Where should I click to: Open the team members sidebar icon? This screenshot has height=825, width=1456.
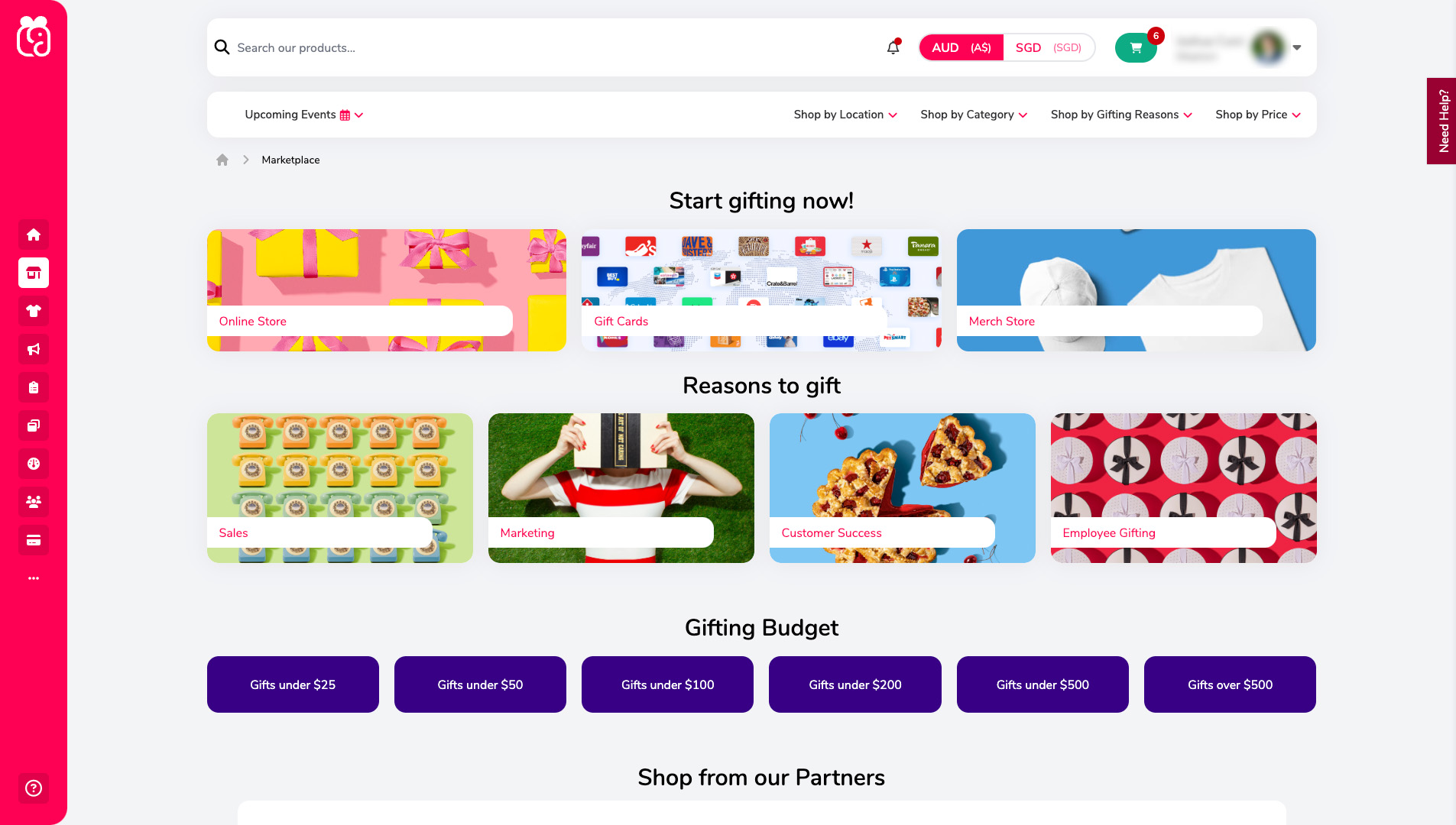coord(34,502)
